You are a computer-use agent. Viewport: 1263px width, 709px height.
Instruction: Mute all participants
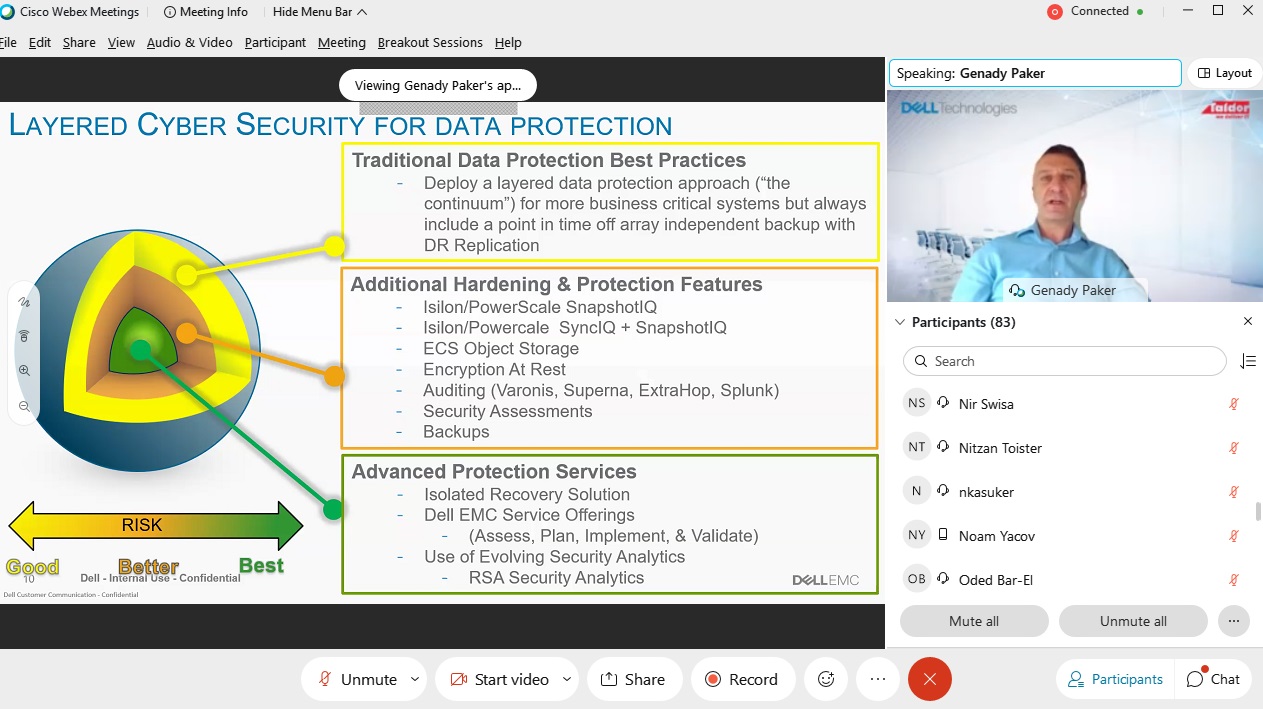click(974, 621)
